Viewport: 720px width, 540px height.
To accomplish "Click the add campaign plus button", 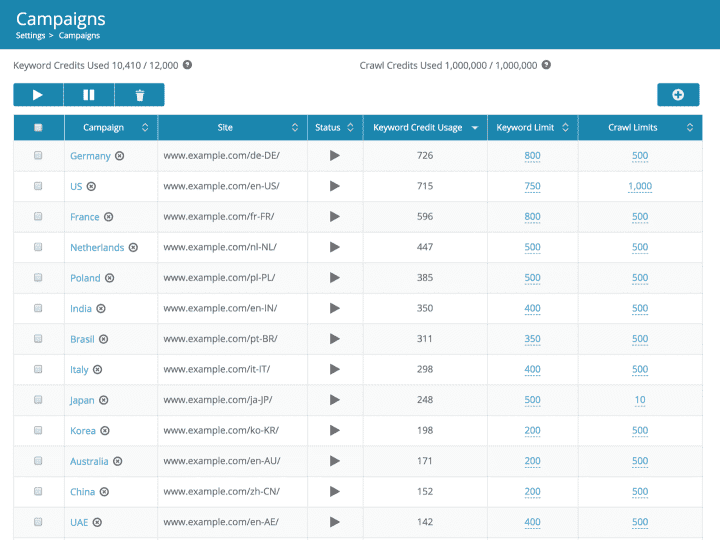I will coord(678,95).
